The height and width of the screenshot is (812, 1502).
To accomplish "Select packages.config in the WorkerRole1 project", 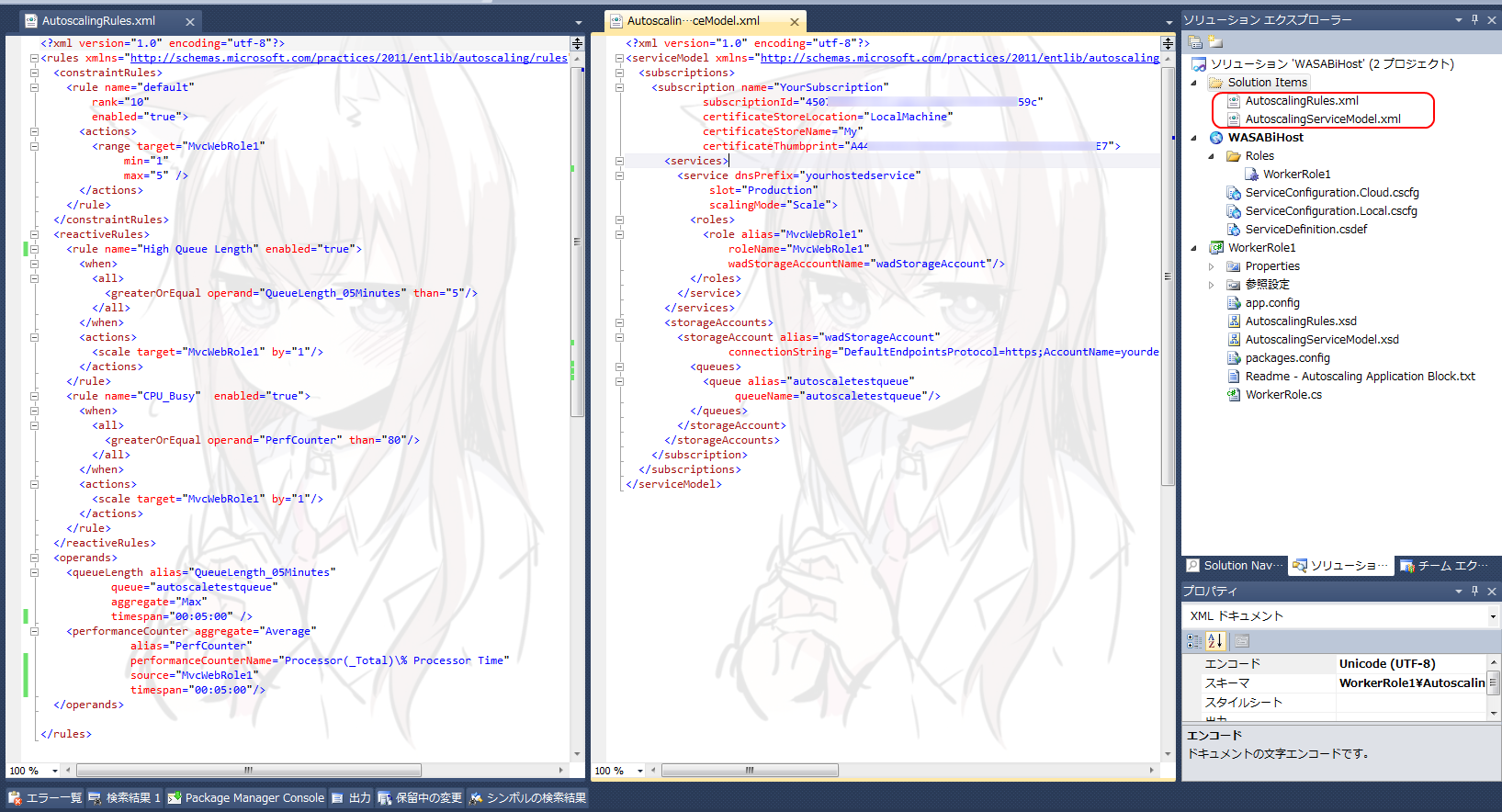I will click(1287, 358).
